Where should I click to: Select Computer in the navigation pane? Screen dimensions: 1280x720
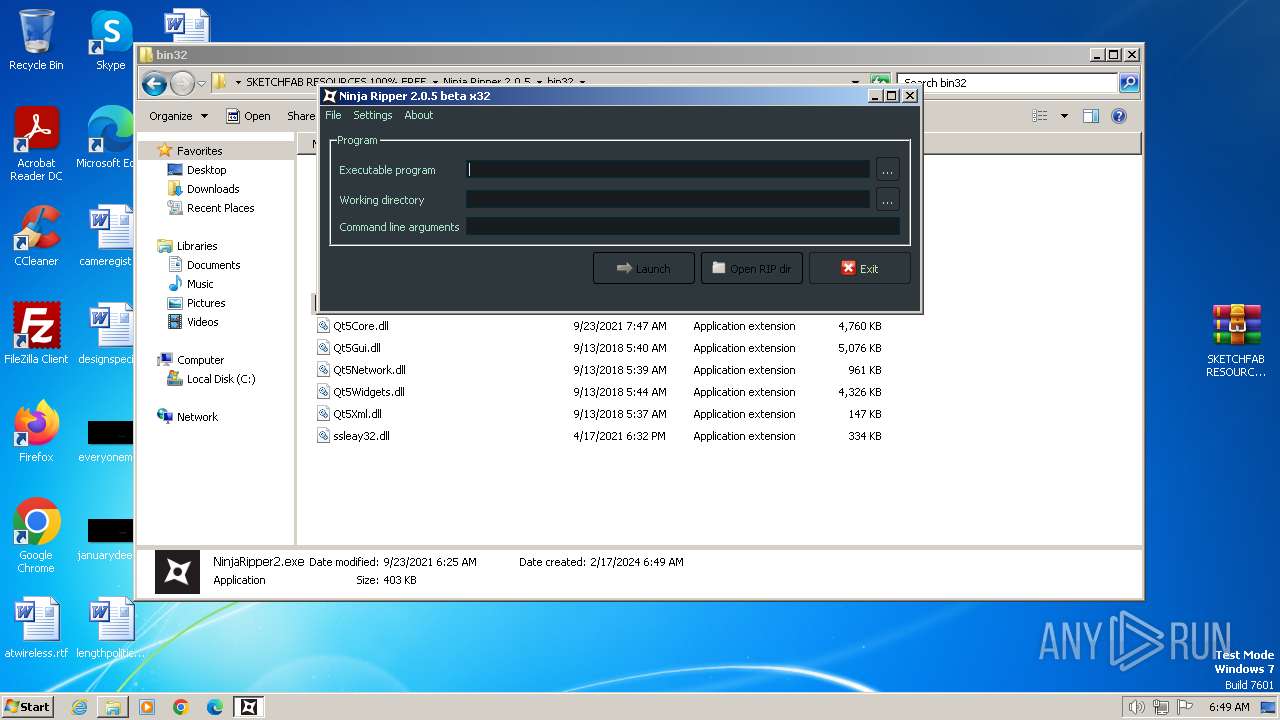pyautogui.click(x=200, y=360)
